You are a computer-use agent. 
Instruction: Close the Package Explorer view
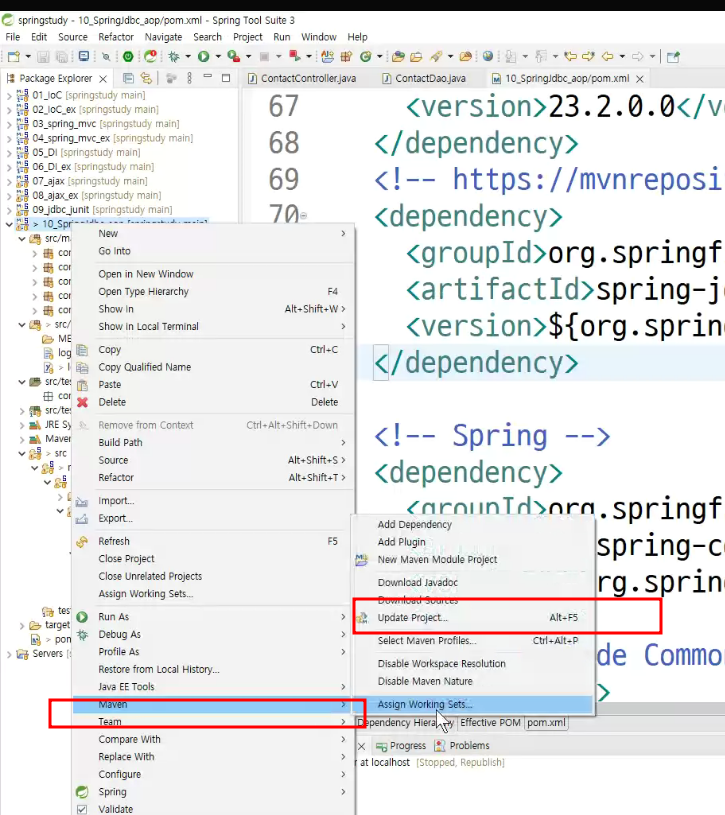click(103, 79)
